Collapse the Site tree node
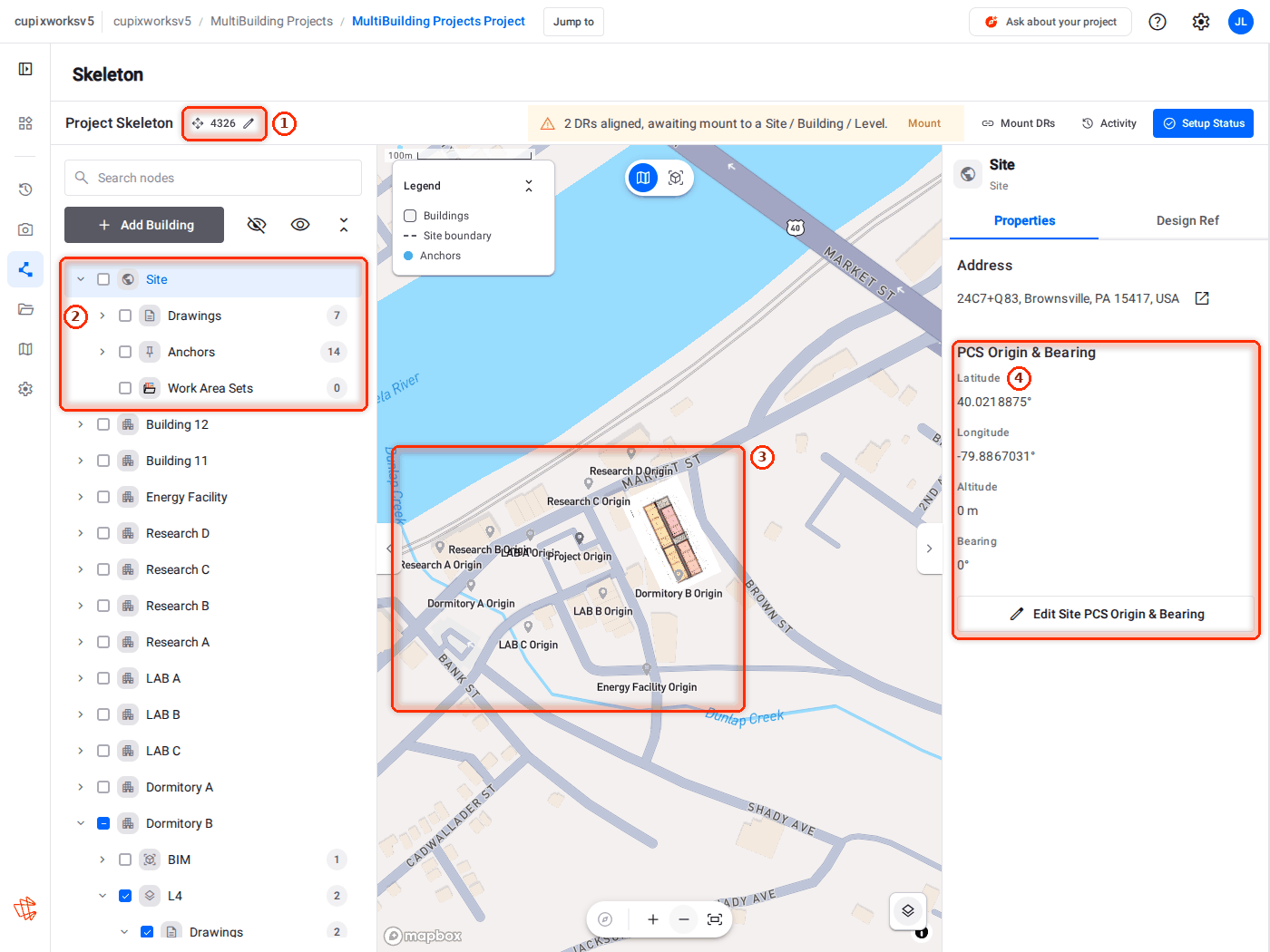This screenshot has width=1270, height=952. (x=81, y=279)
